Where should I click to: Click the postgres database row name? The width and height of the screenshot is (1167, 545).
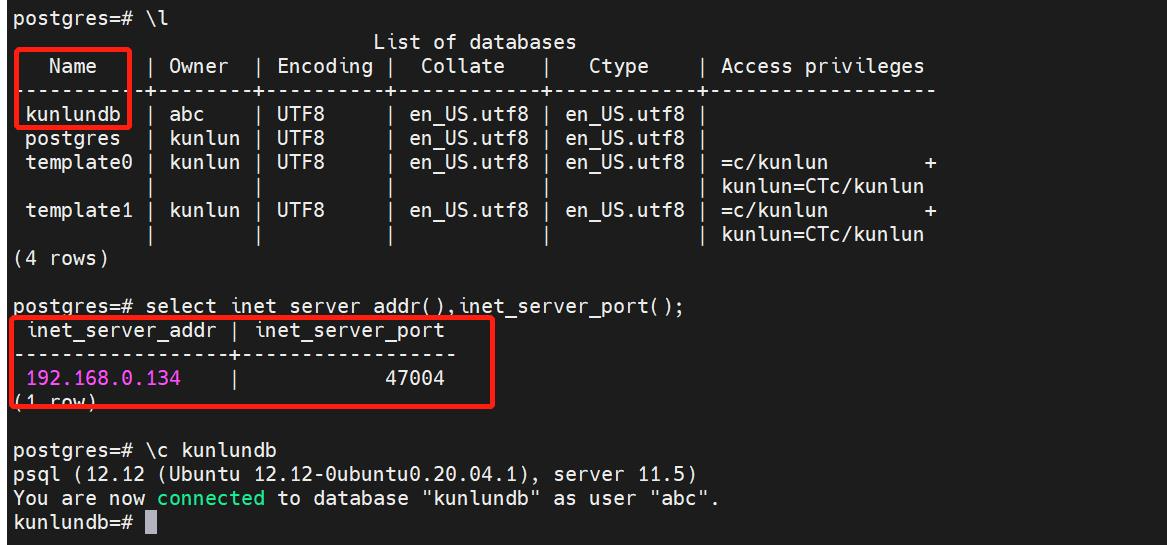(73, 138)
